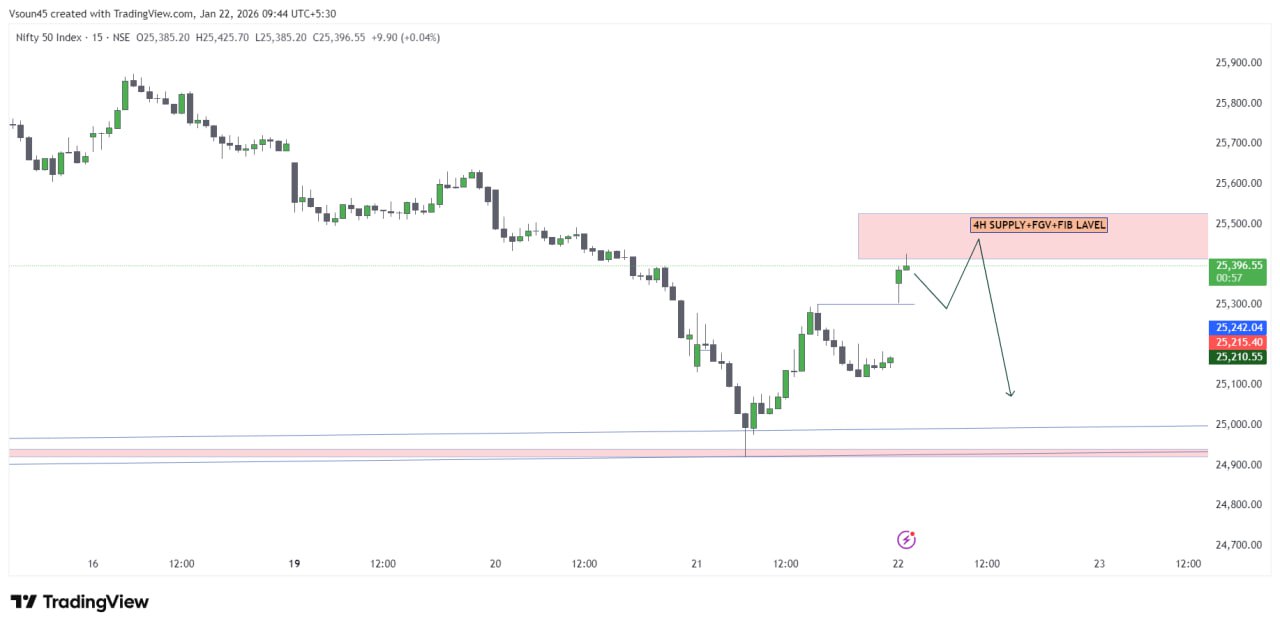
Task: Click the blue 25,242.04 price label
Action: tap(1239, 327)
